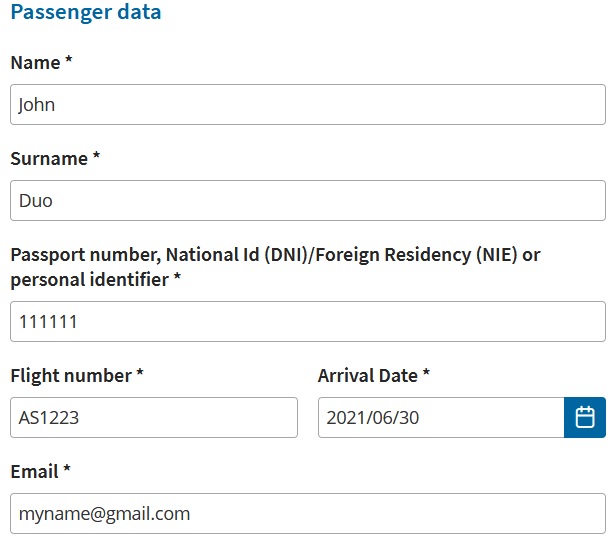Image resolution: width=613 pixels, height=535 pixels.
Task: Click into the Name input field
Action: point(307,104)
